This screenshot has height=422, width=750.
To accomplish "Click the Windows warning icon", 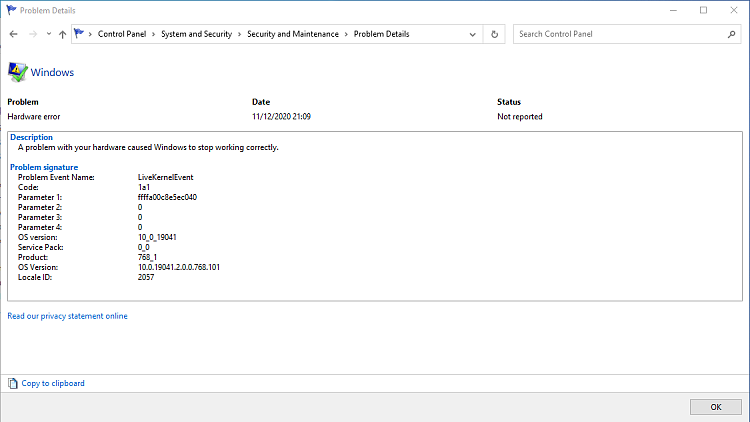I will (17, 72).
